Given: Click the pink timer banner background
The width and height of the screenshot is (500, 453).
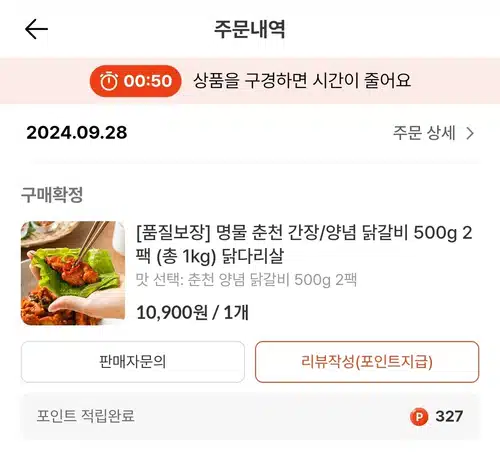Looking at the screenshot, I should (250, 81).
